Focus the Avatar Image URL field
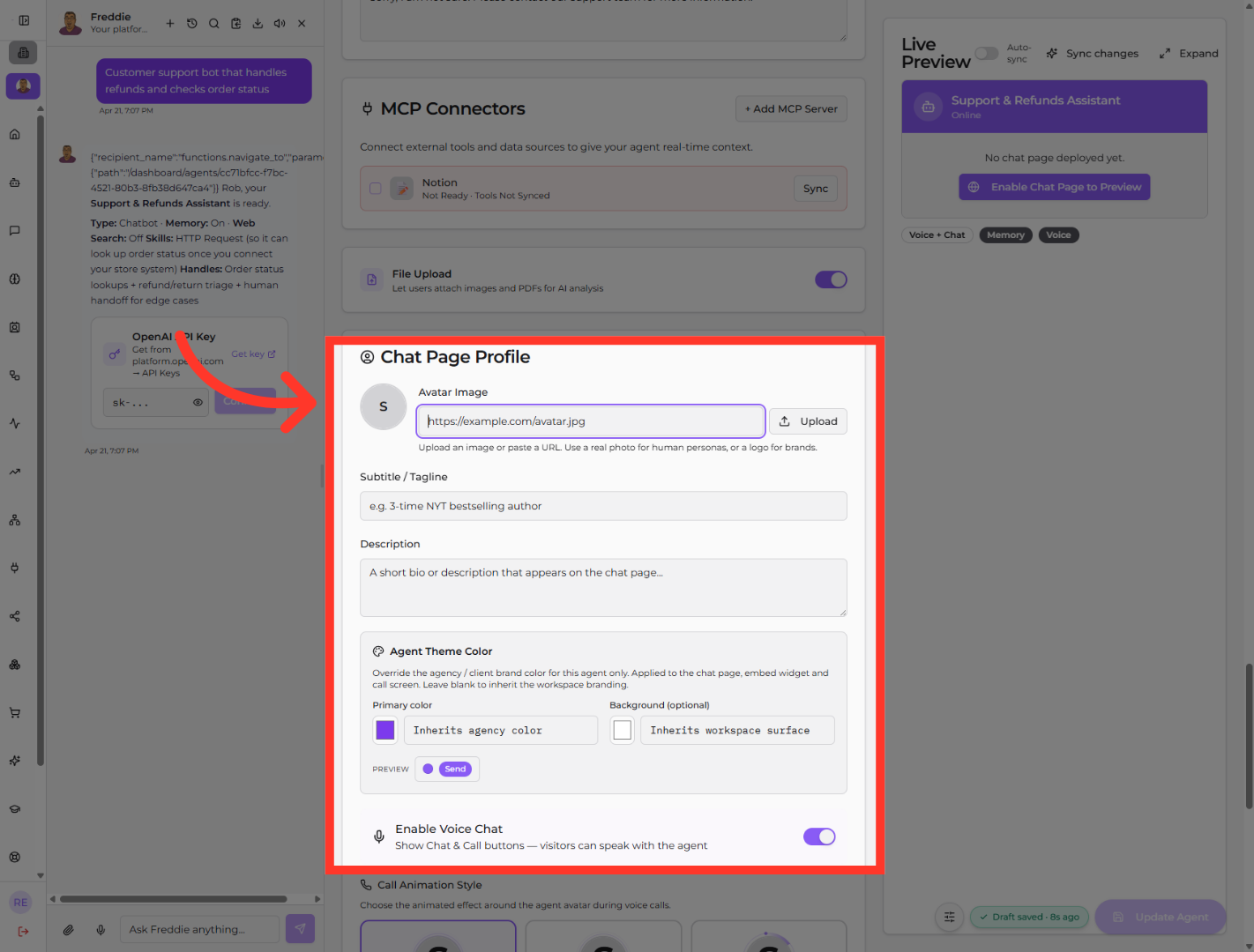Image resolution: width=1254 pixels, height=952 pixels. tap(591, 421)
